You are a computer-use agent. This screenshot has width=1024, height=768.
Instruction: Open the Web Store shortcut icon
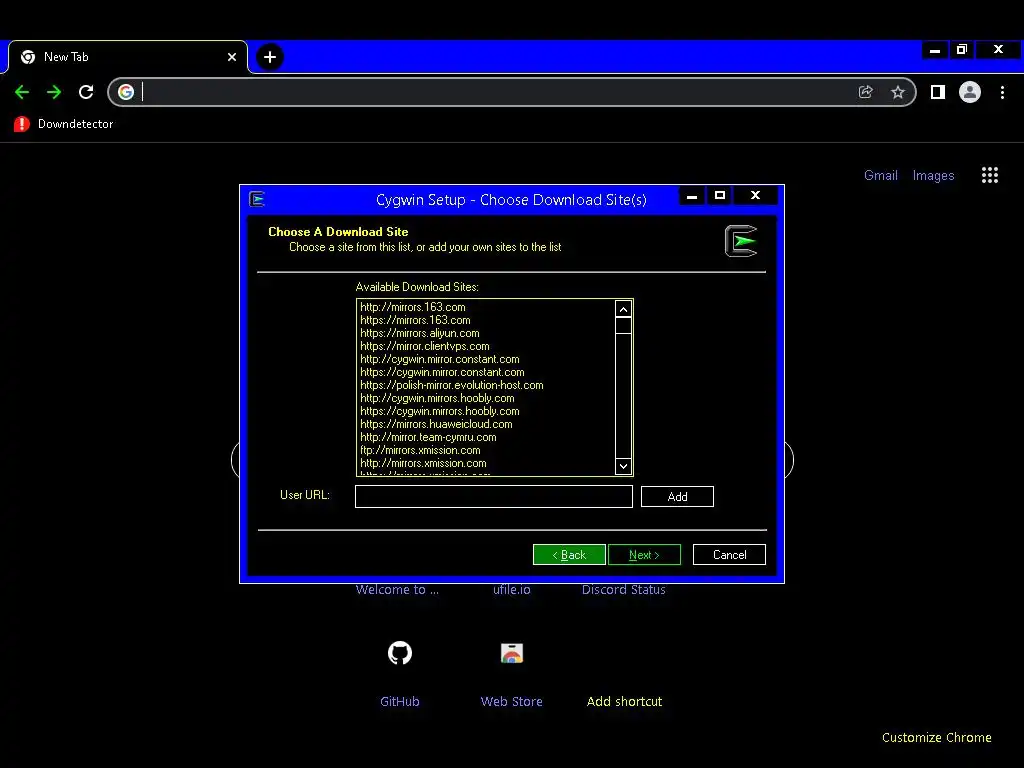[511, 653]
